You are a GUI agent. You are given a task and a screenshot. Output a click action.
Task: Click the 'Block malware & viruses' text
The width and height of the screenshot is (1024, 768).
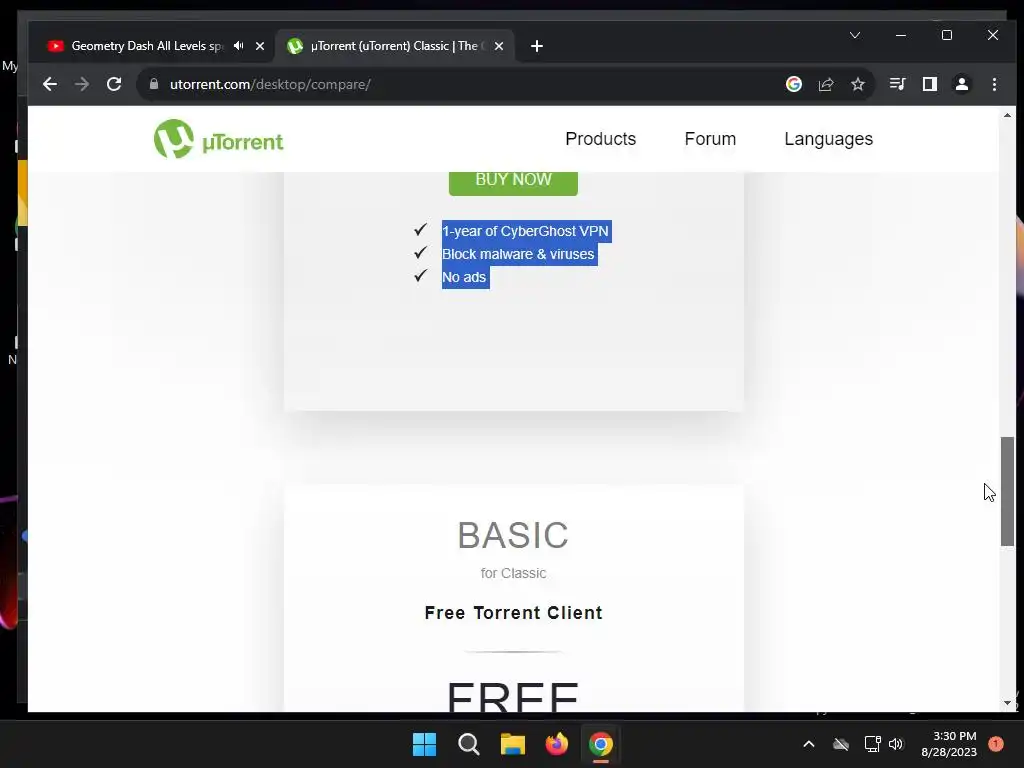[x=518, y=254]
